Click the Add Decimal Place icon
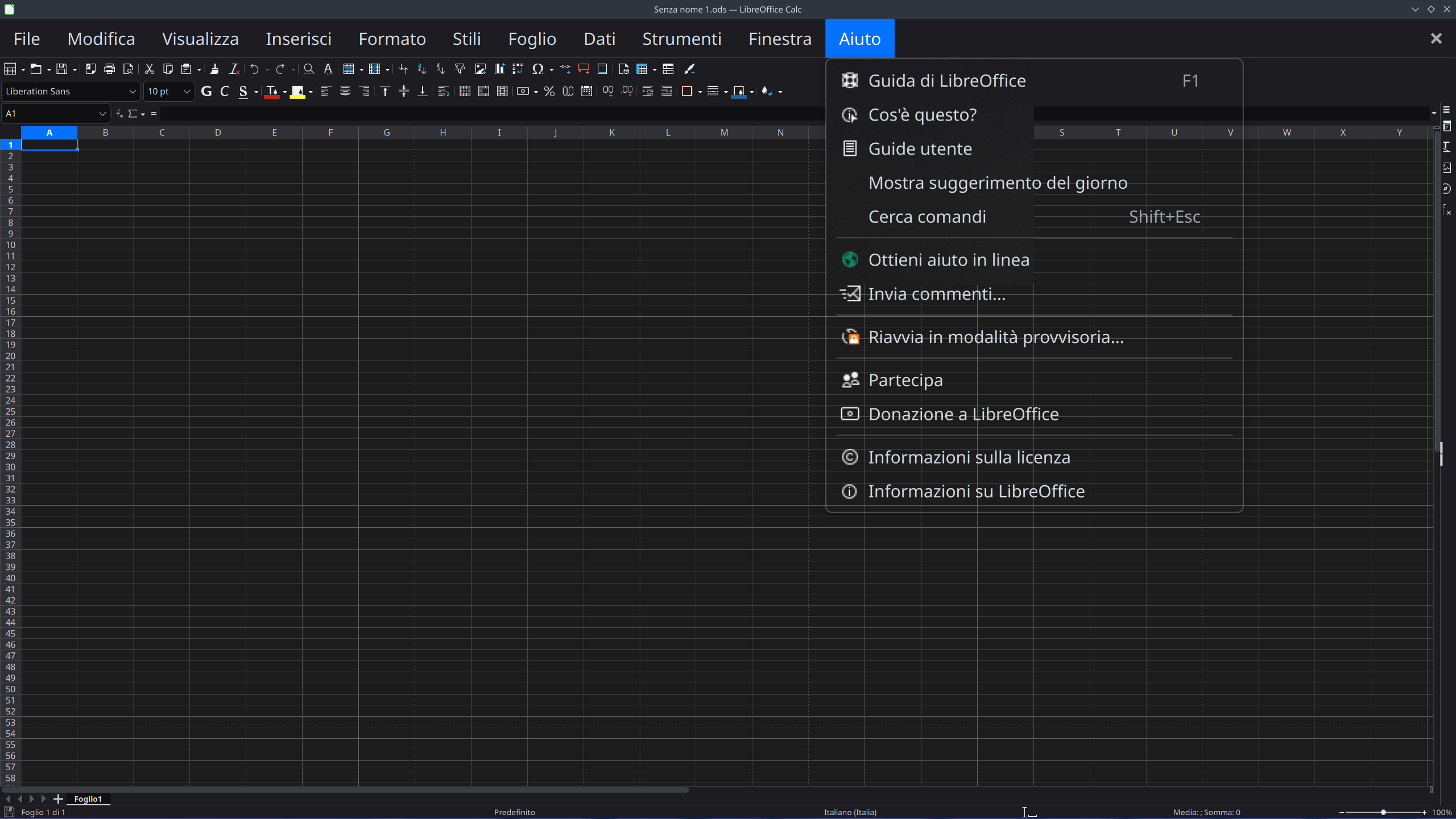 pyautogui.click(x=608, y=91)
